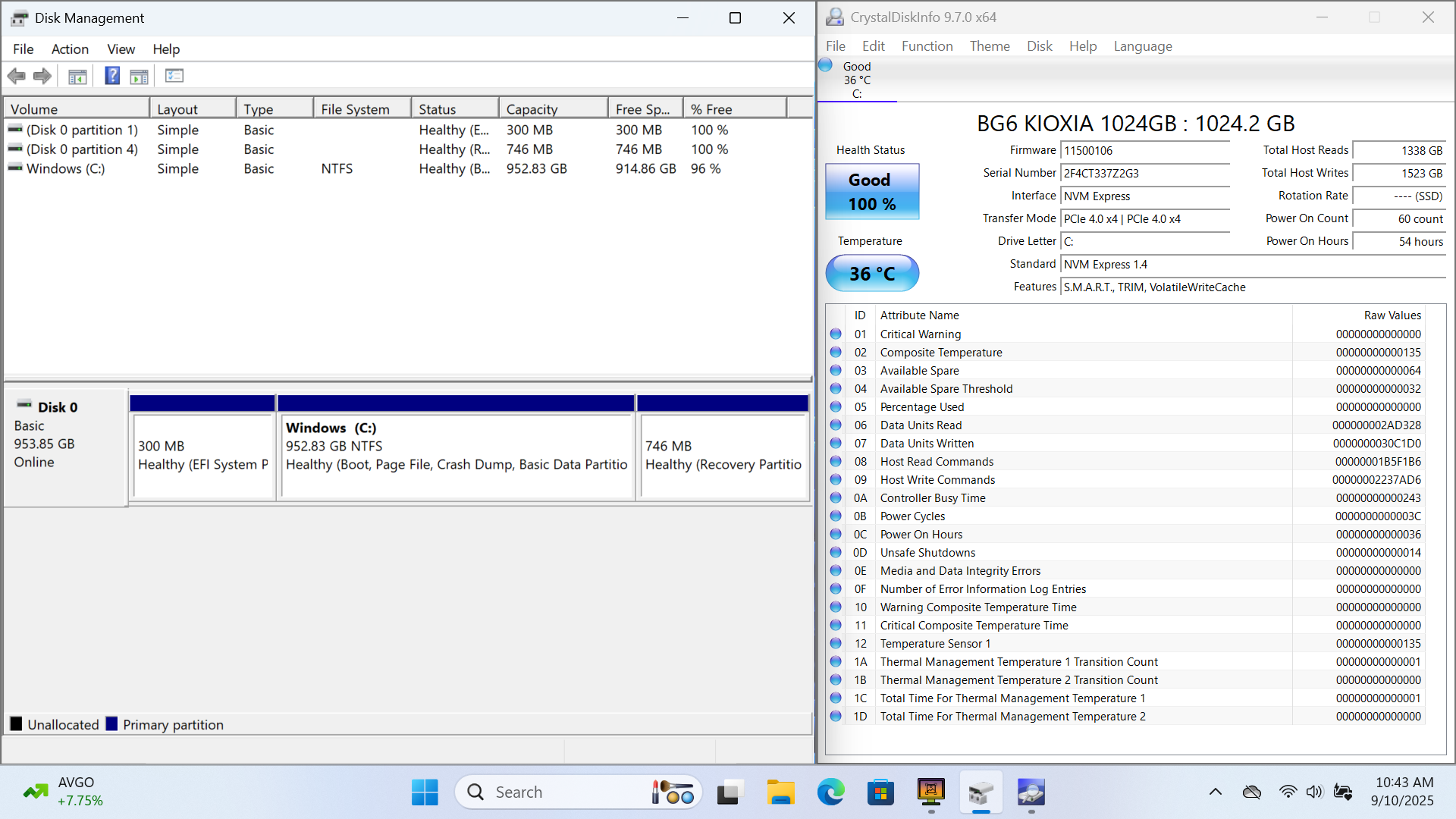Click the Status column header
Viewport: 1456px width, 819px height.
(x=455, y=109)
